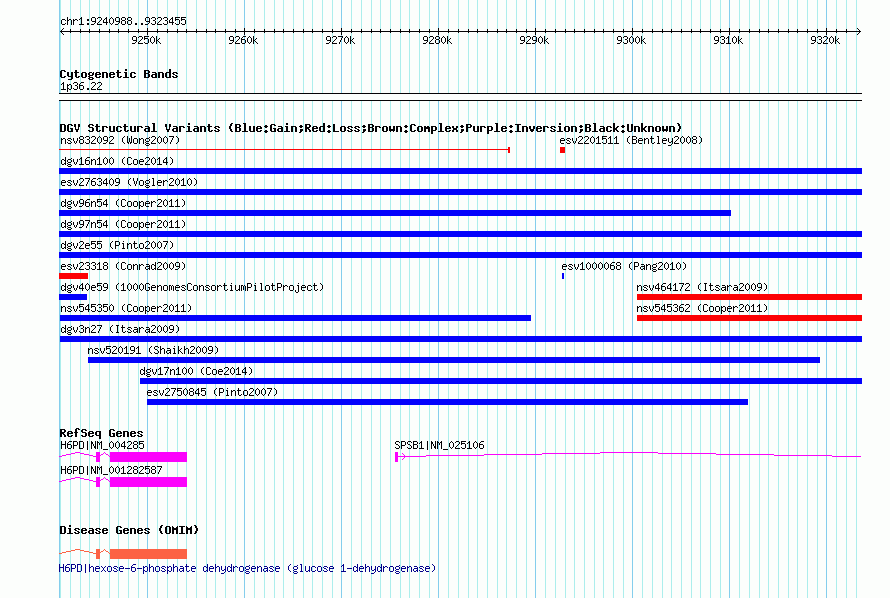The height and width of the screenshot is (598, 890).
Task: Click the DGV Structural Variants track title
Action: click(371, 128)
